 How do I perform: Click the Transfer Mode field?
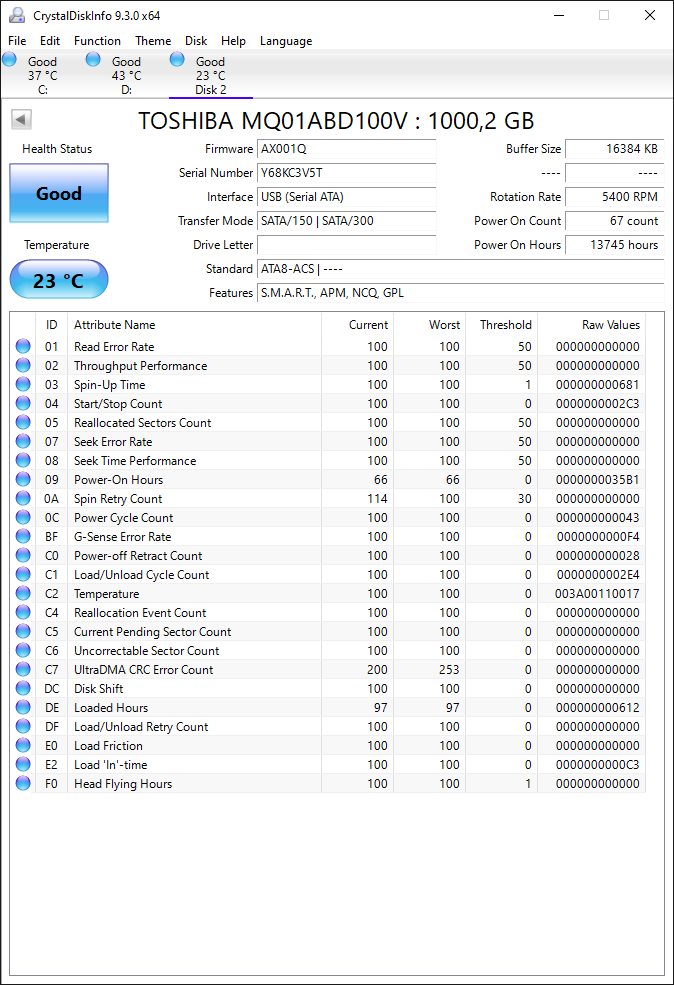347,220
